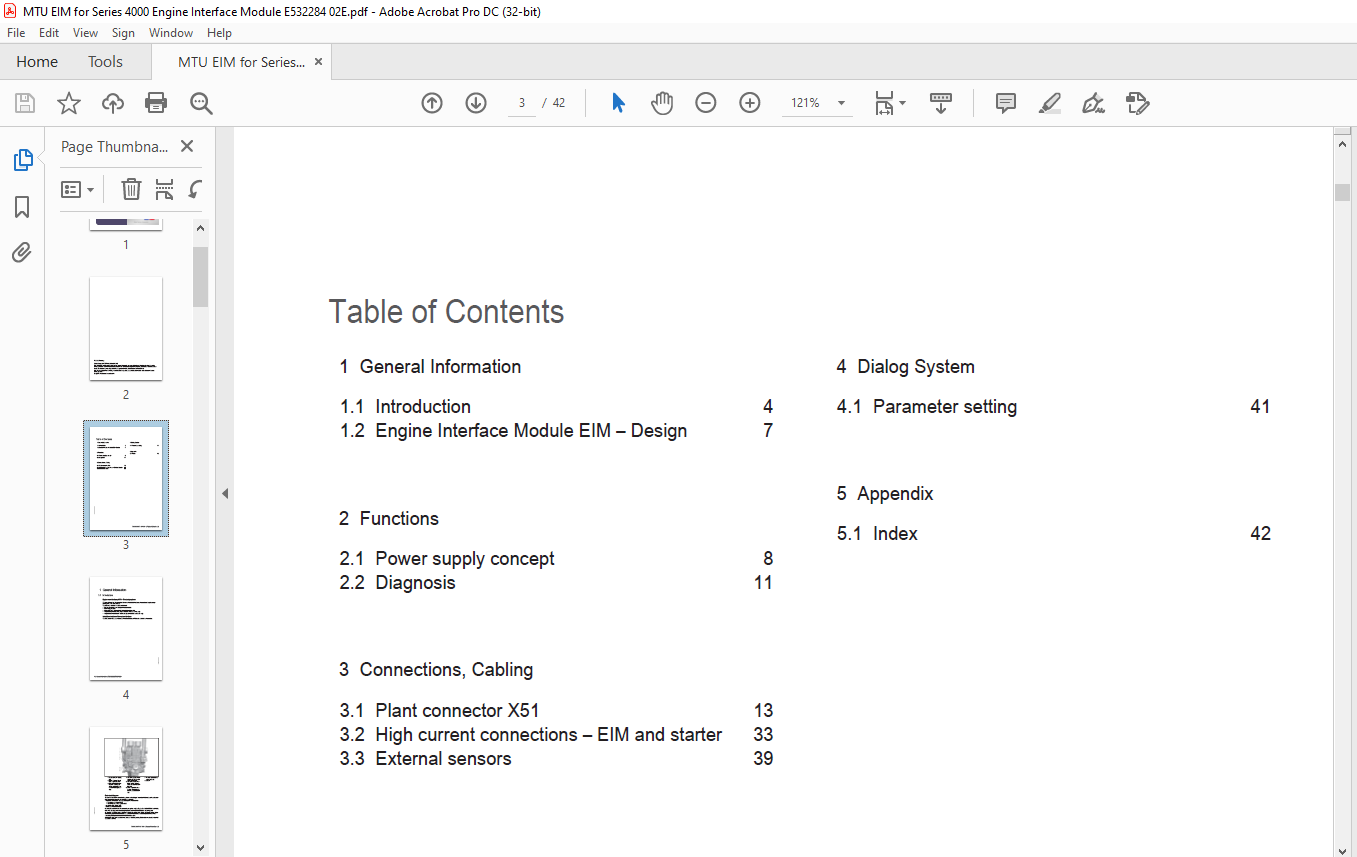Viewport: 1357px width, 857px height.
Task: Rotate pages in thumbnails panel
Action: 195,189
